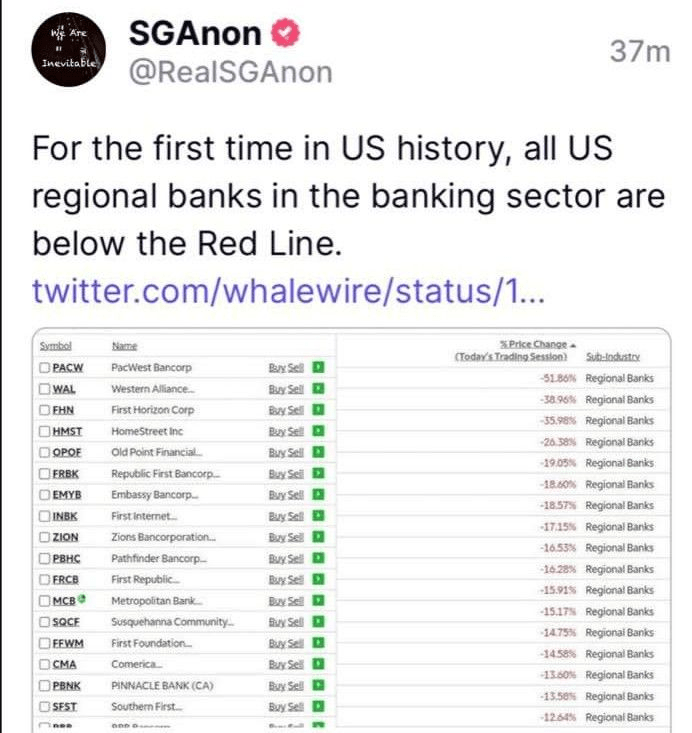This screenshot has height=733, width=692.
Task: Click green action icon in HomeStreet Inc row
Action: pyautogui.click(x=318, y=431)
